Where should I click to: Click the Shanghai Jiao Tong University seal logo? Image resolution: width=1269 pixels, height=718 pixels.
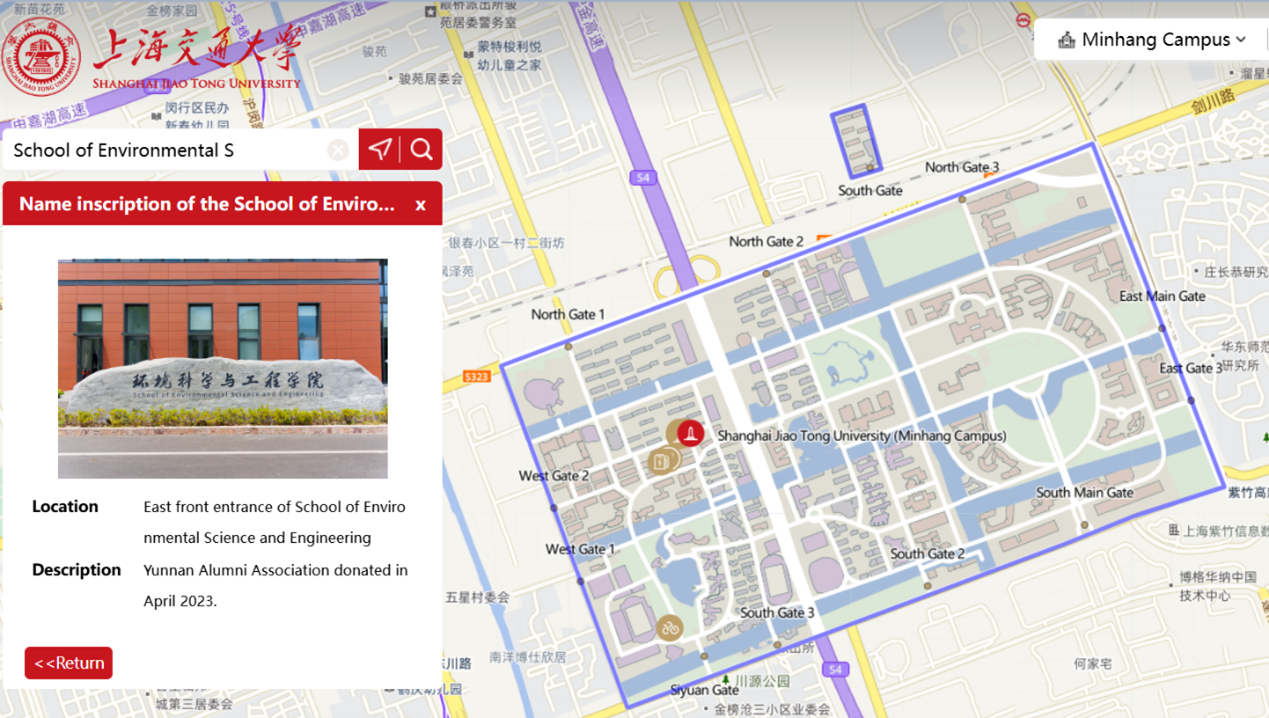point(41,55)
